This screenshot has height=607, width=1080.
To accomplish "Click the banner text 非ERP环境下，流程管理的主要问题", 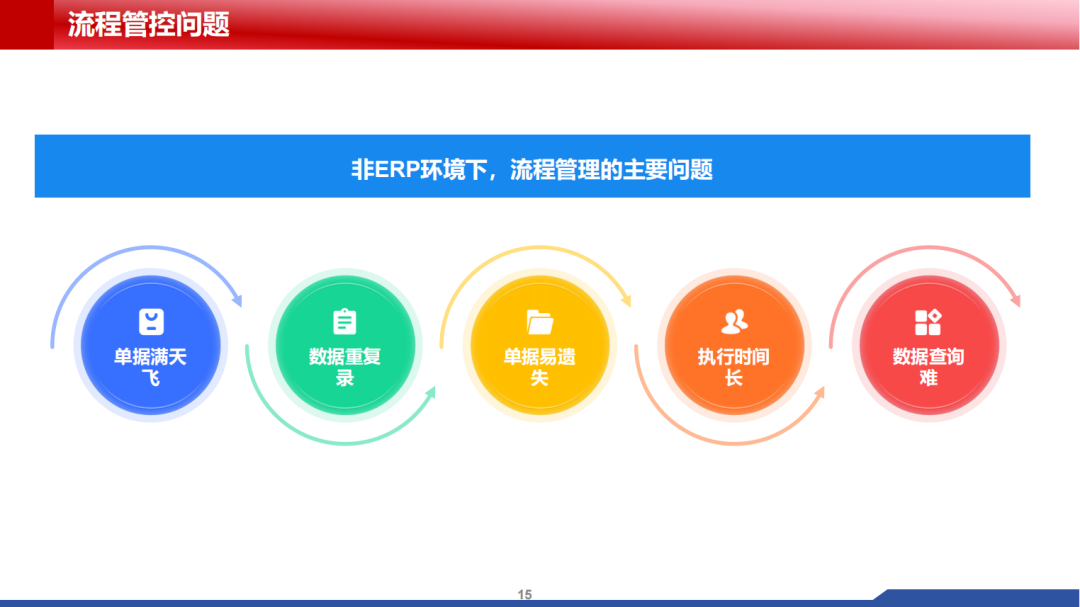I will (x=531, y=168).
